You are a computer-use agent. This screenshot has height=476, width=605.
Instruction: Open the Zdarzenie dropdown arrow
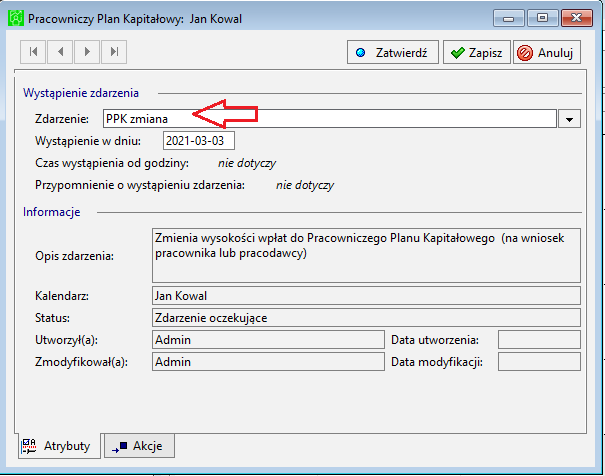[569, 119]
